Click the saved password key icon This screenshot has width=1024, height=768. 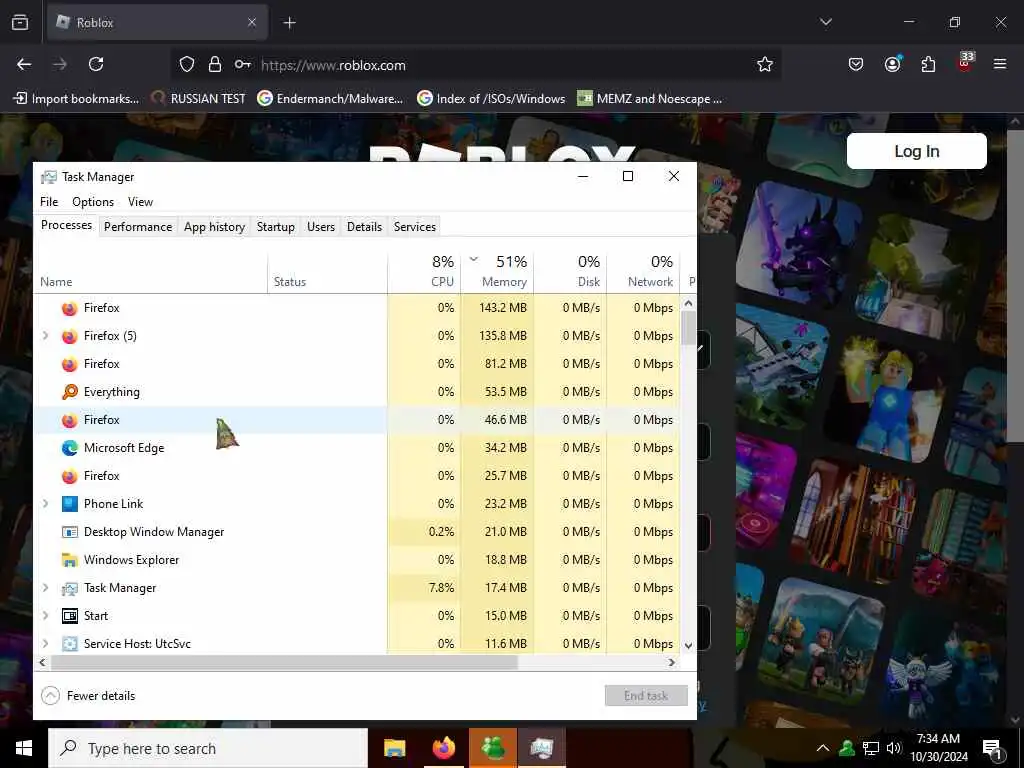tap(243, 65)
